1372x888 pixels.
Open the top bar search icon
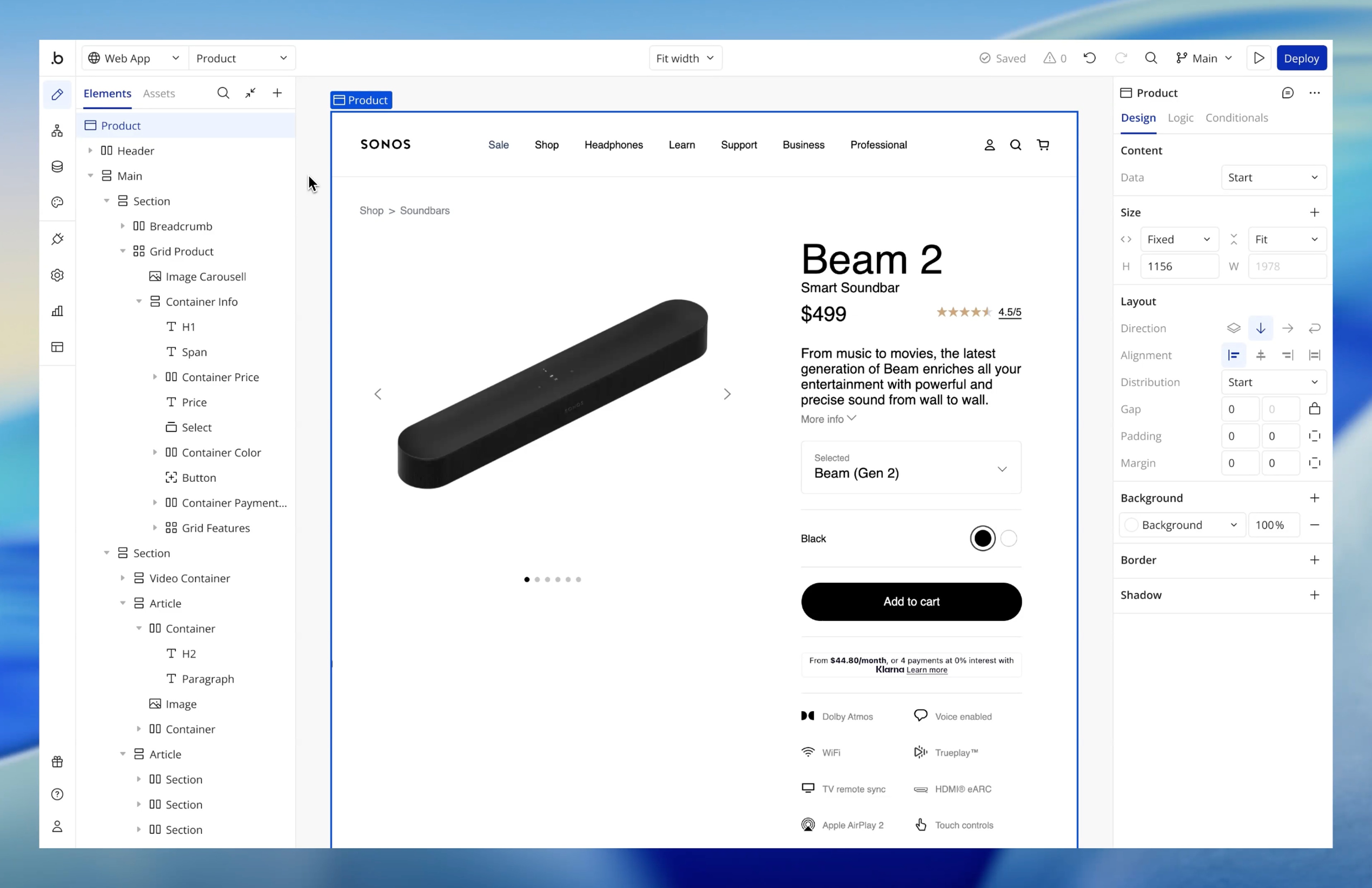point(1151,58)
